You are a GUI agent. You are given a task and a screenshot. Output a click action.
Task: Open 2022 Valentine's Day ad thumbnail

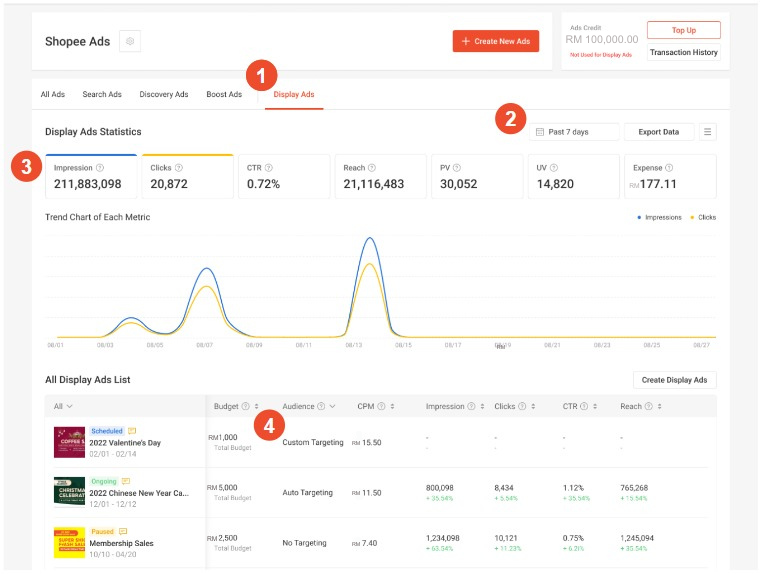point(69,442)
